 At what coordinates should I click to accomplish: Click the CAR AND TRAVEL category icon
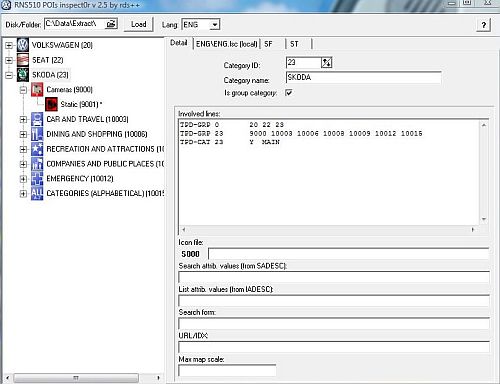(37, 119)
